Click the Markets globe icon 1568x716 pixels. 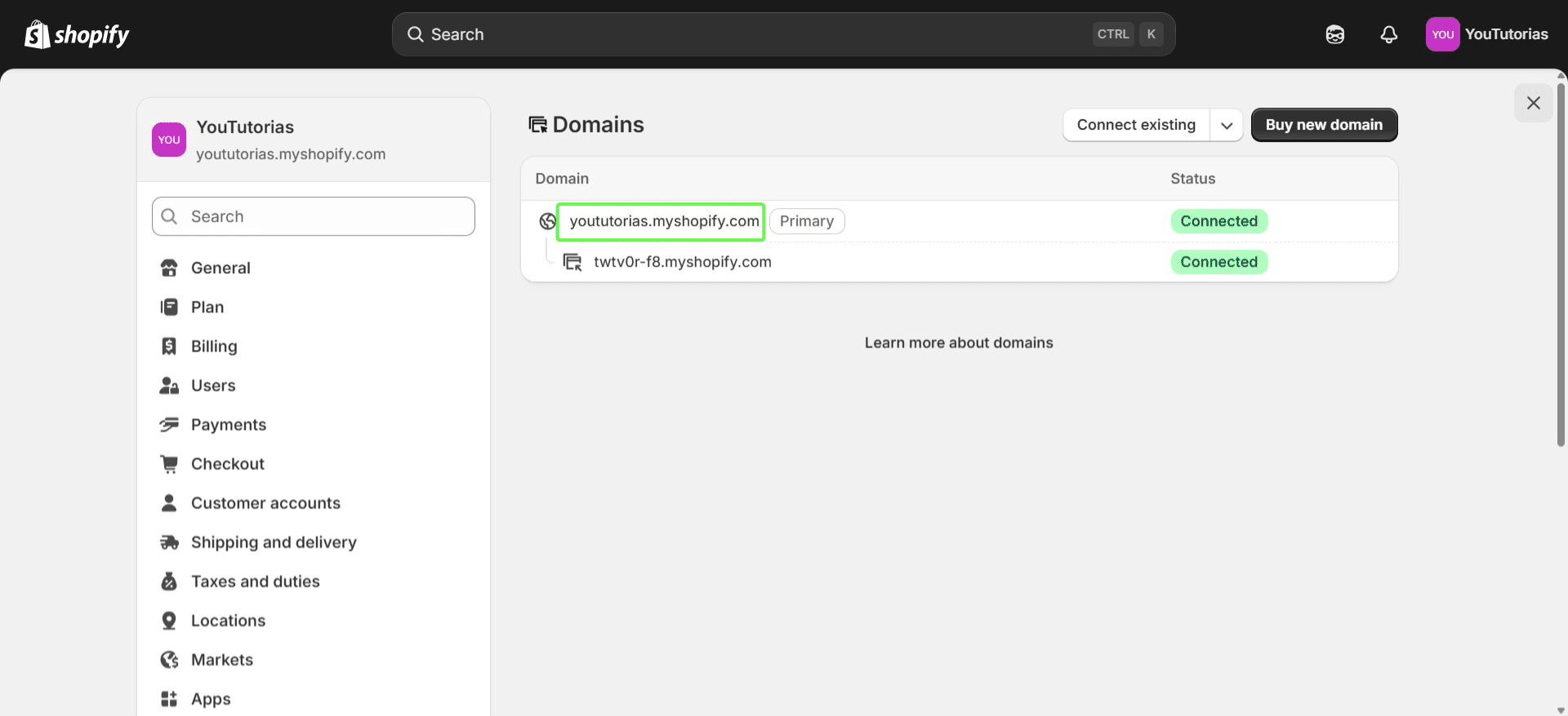tap(169, 660)
